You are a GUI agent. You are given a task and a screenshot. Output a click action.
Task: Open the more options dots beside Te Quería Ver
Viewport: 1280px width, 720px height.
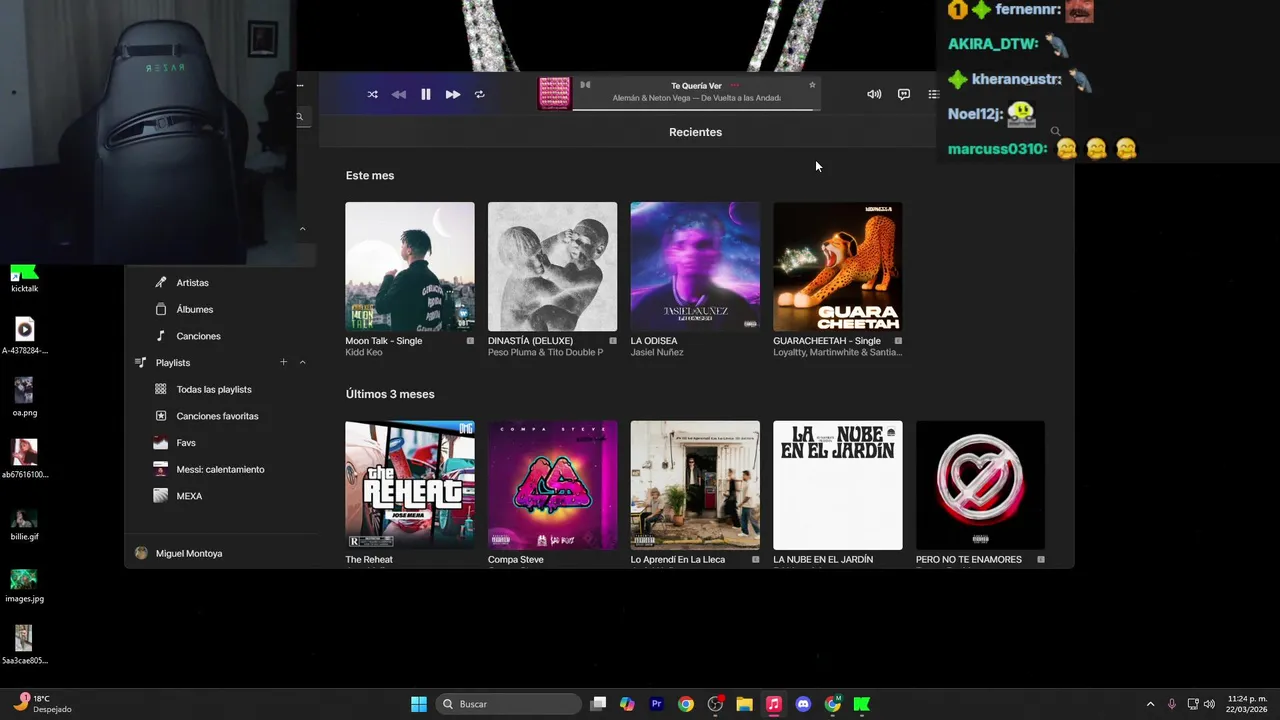735,85
